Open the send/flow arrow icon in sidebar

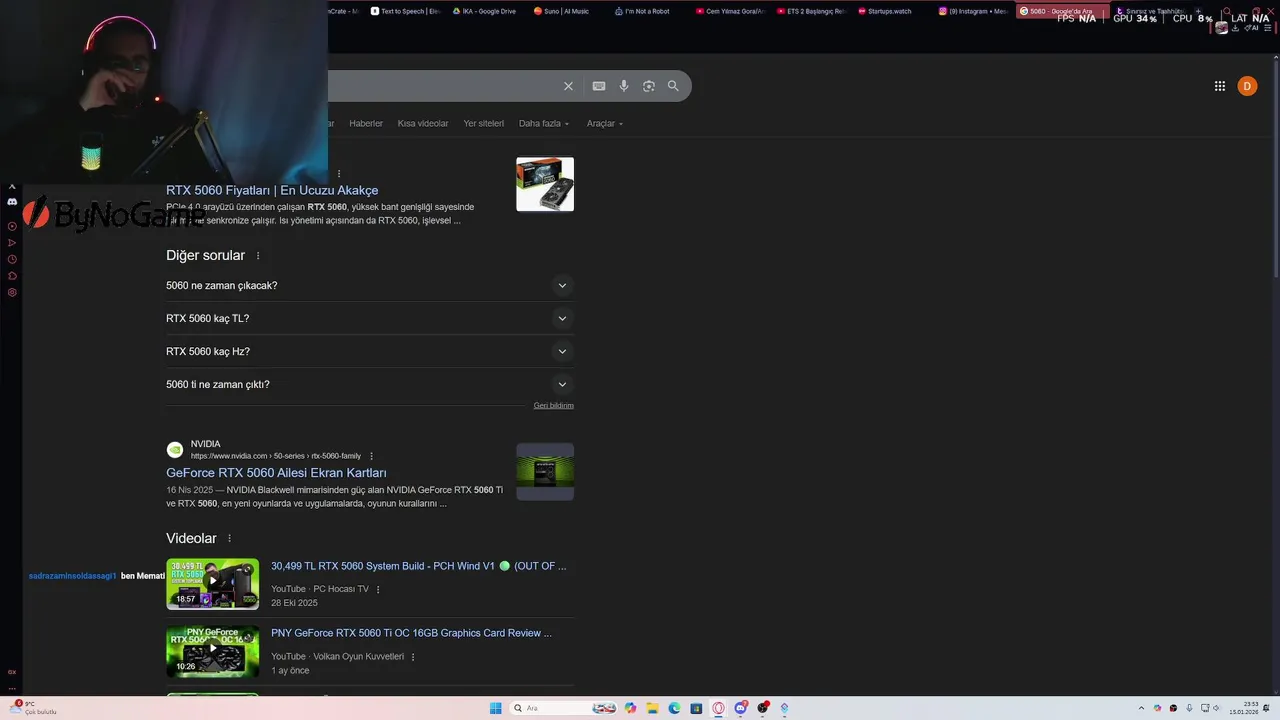point(12,243)
